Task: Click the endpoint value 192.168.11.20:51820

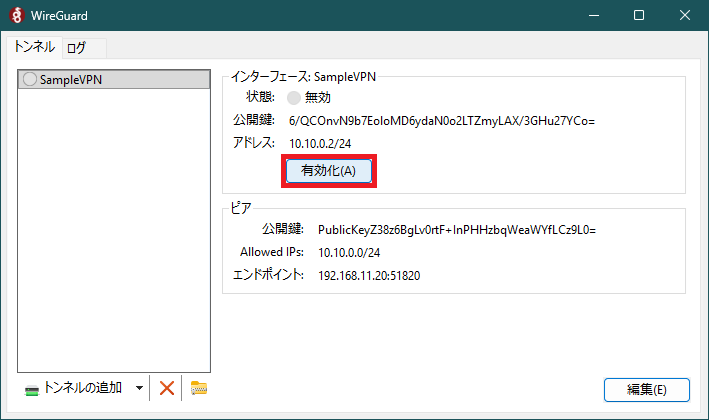Action: tap(369, 275)
